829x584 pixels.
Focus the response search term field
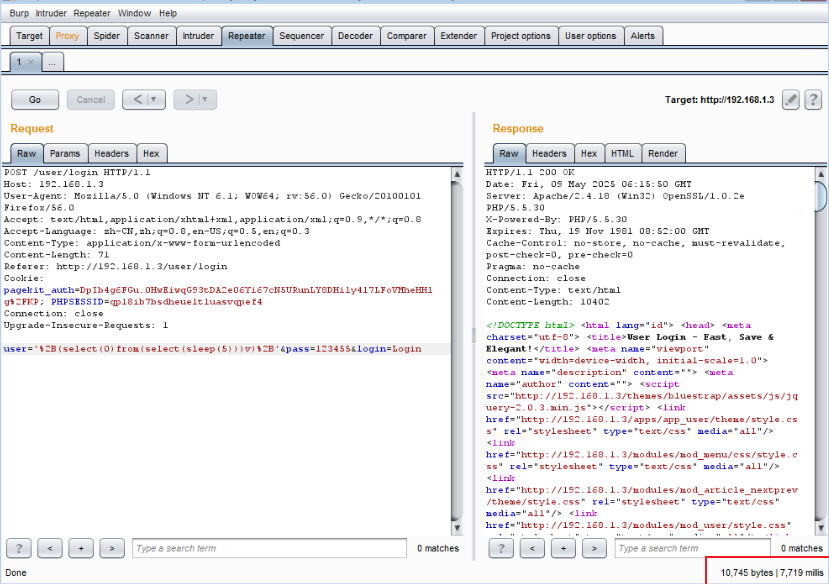coord(693,548)
